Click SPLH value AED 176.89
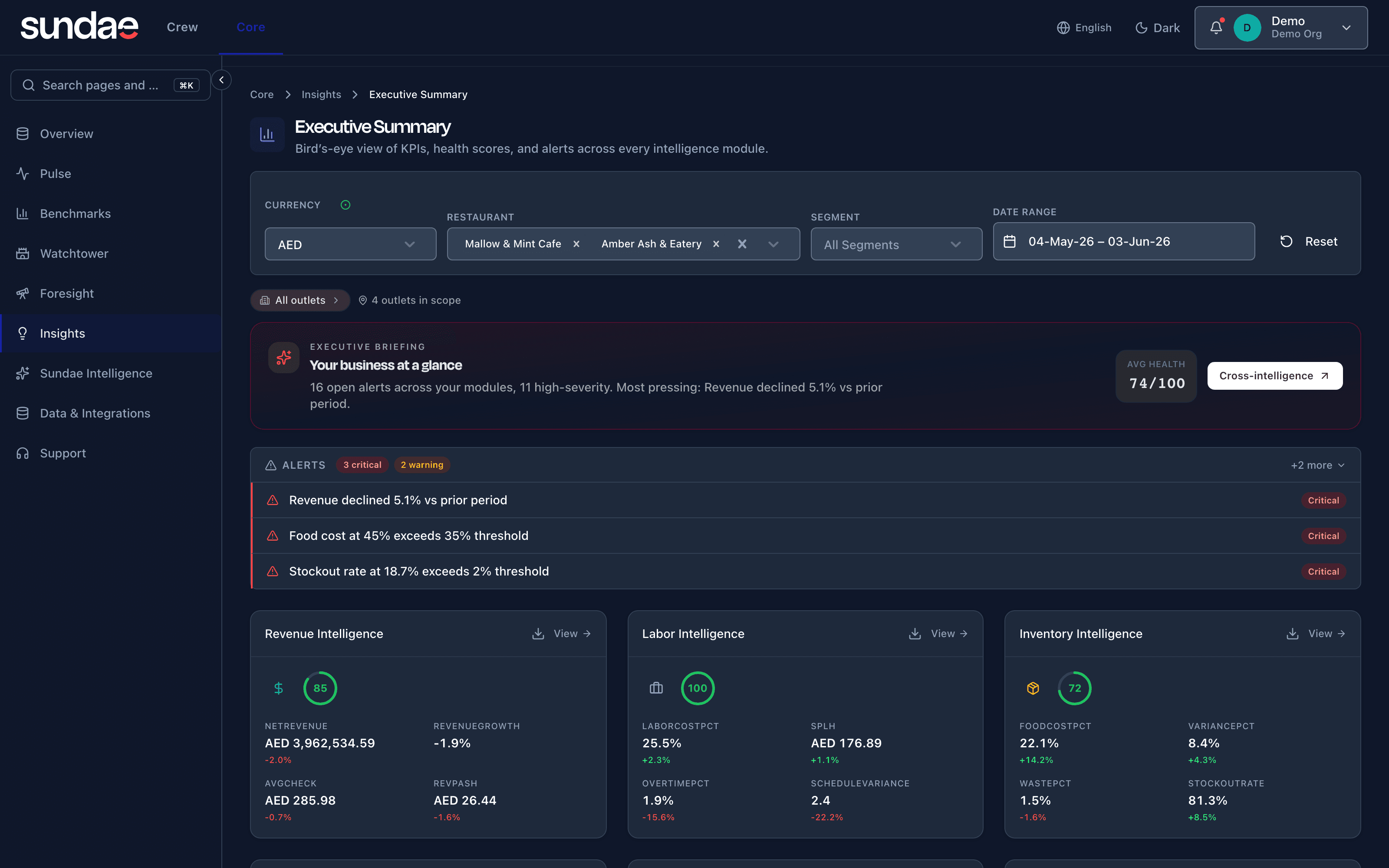This screenshot has height=868, width=1389. tap(846, 743)
